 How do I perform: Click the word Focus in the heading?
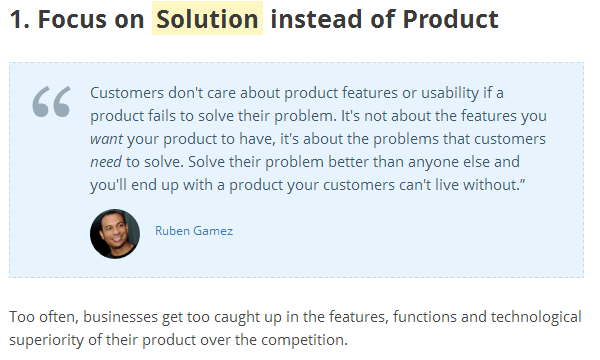[x=72, y=19]
